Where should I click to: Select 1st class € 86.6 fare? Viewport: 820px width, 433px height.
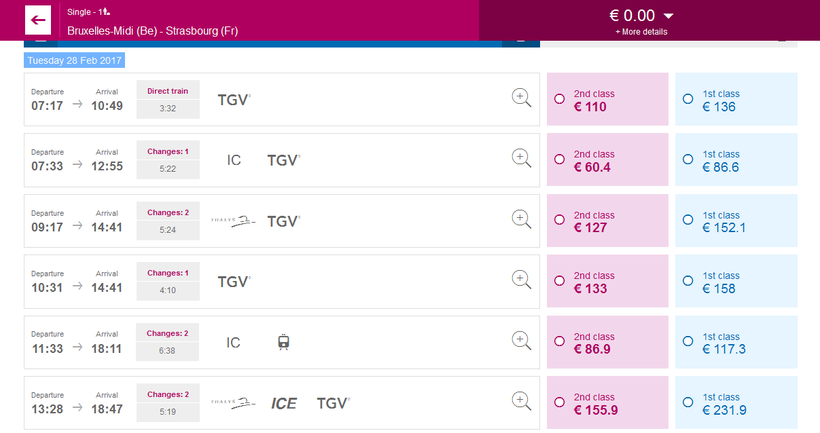tap(688, 160)
